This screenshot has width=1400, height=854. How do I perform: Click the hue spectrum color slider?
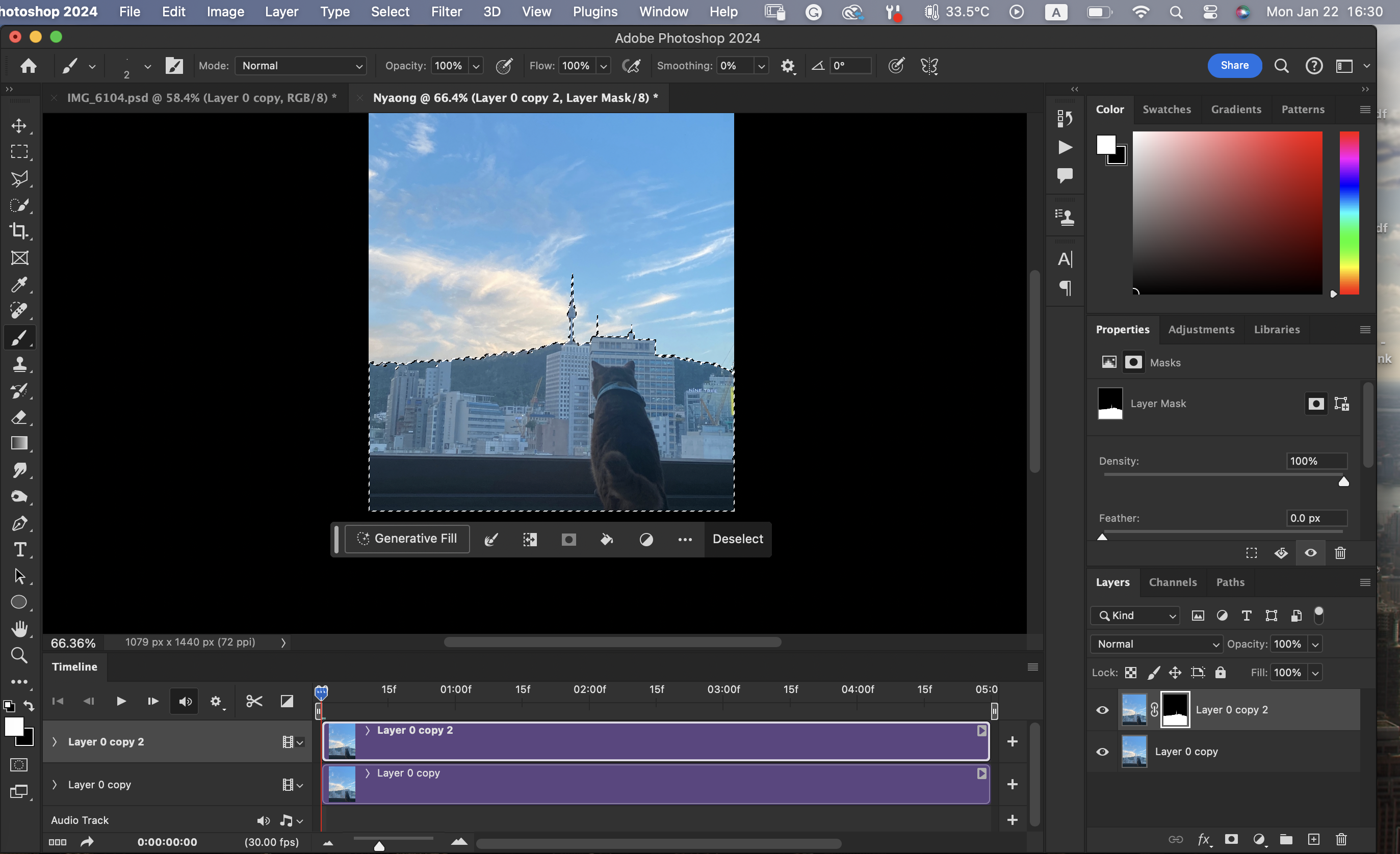1349,213
